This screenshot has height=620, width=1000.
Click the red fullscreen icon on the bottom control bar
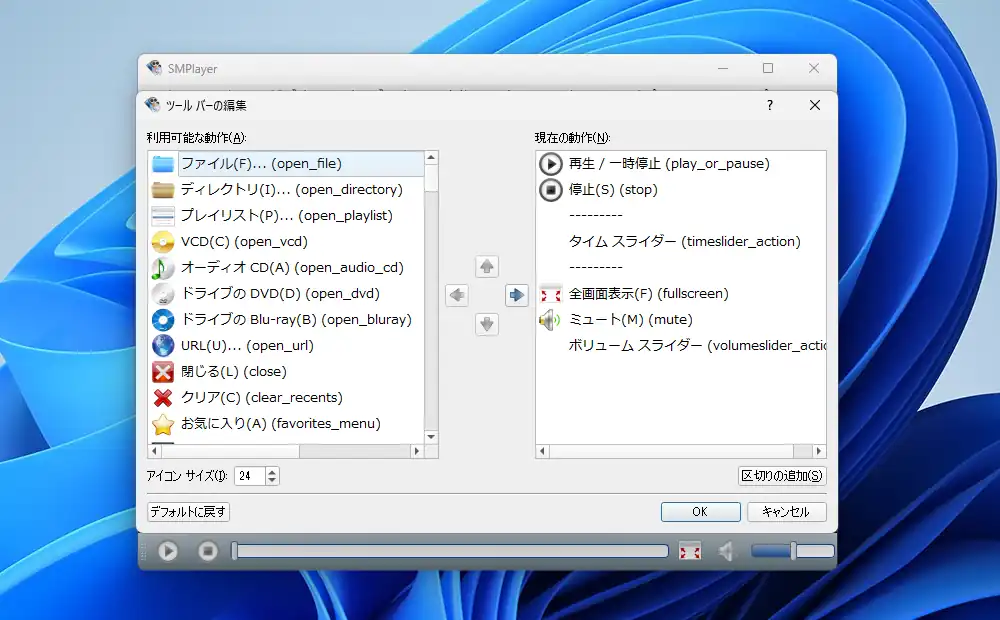pyautogui.click(x=689, y=550)
